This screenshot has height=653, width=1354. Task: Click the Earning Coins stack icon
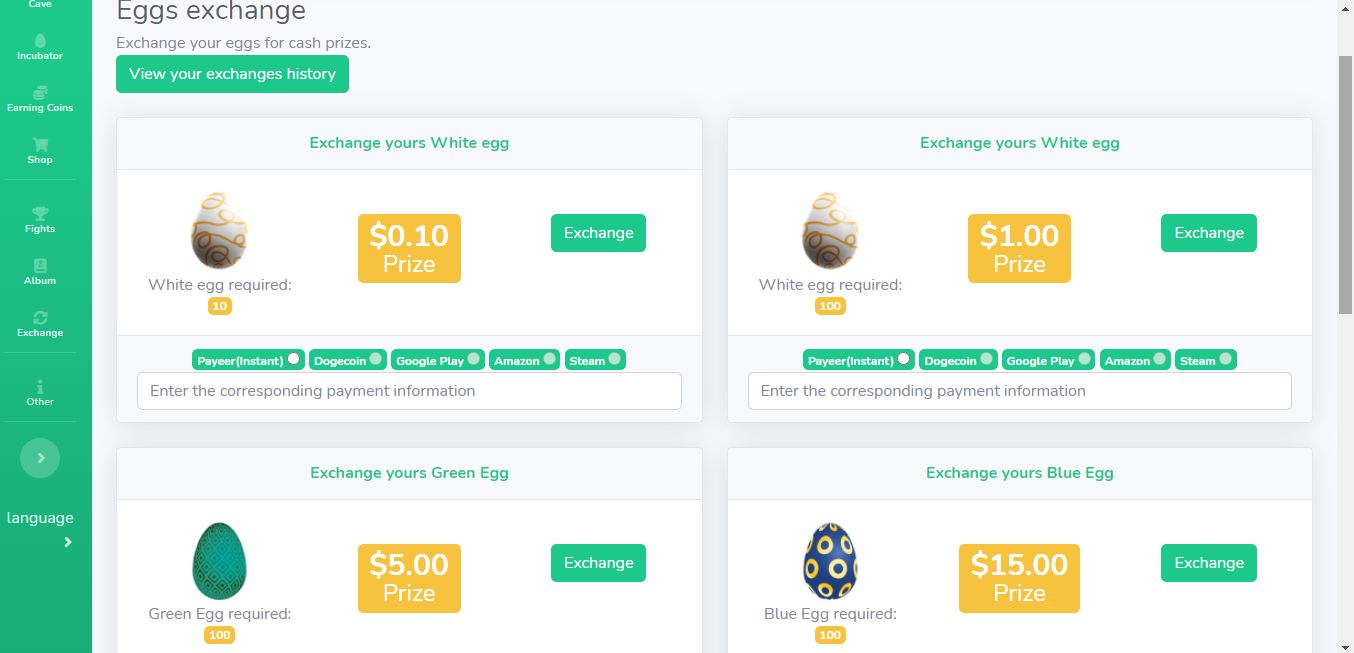pos(40,93)
